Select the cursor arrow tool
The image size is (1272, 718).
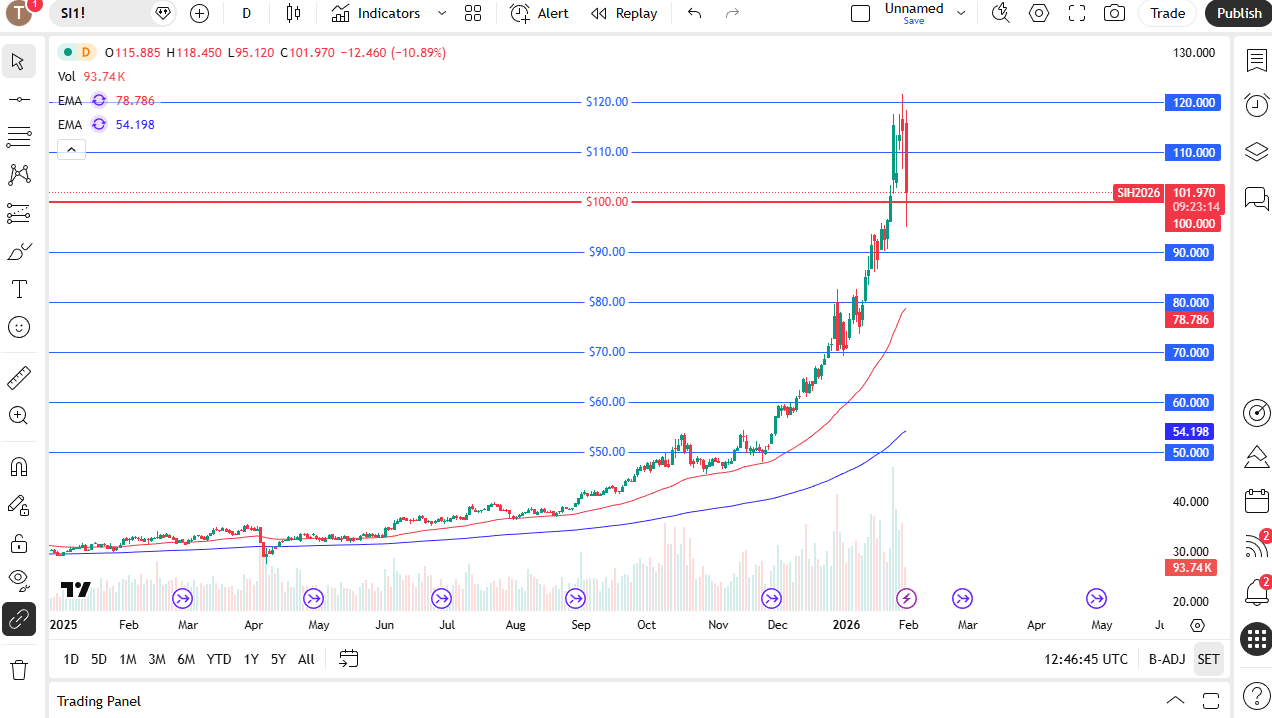click(x=18, y=61)
